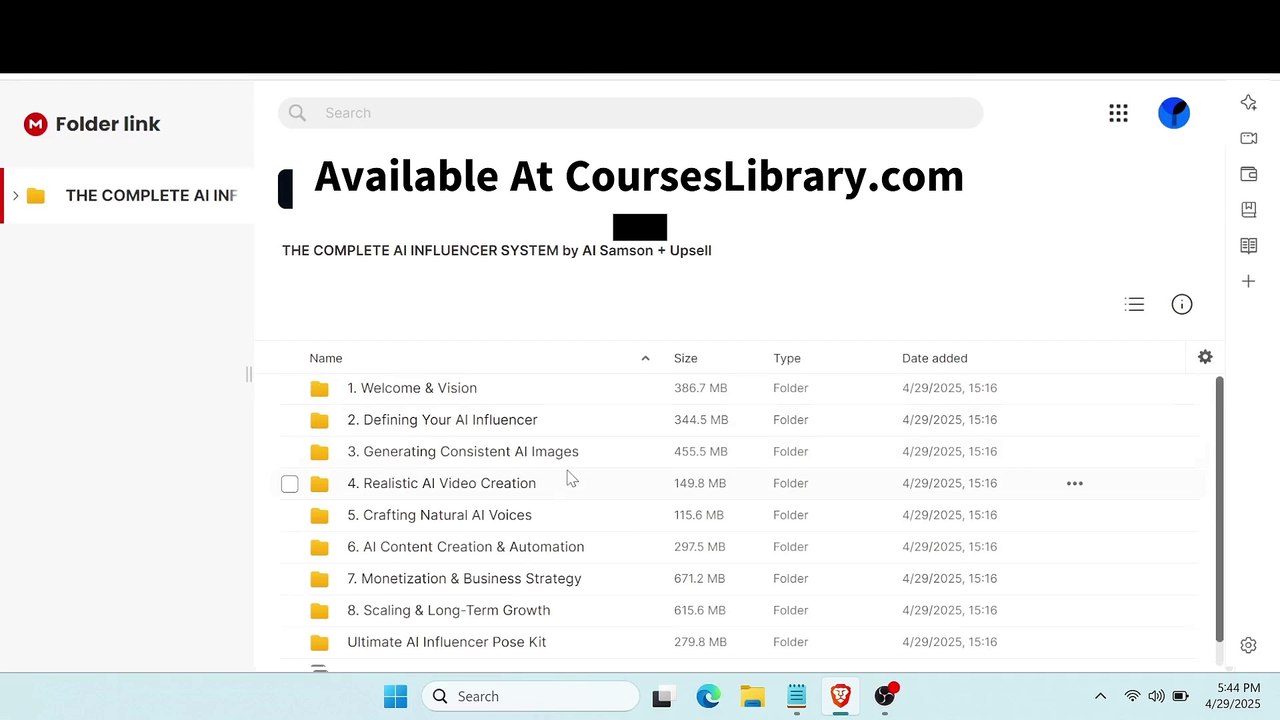Show folder info icon

[1182, 304]
